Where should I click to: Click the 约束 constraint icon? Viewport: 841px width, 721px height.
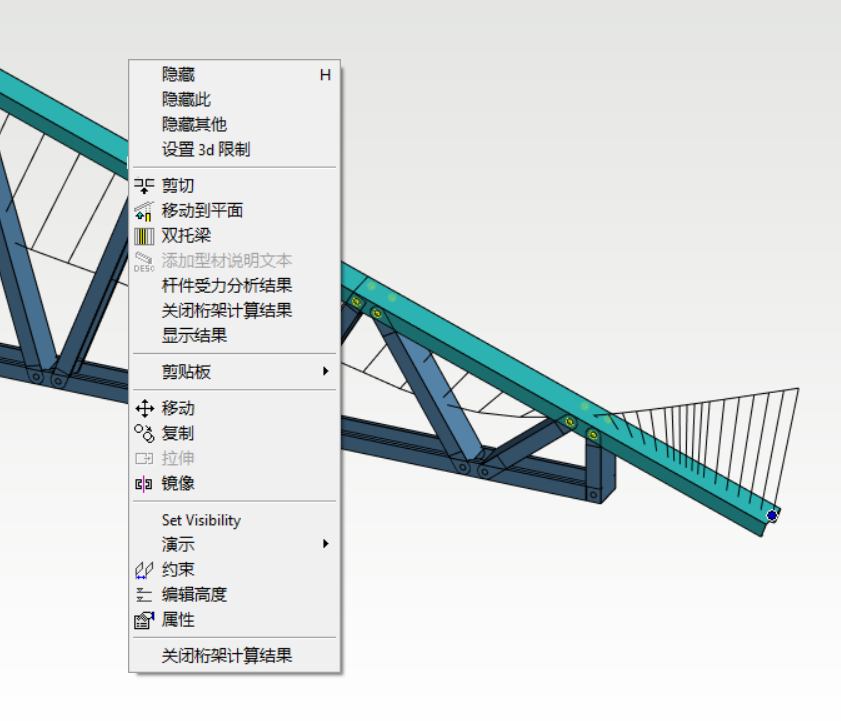pos(144,570)
